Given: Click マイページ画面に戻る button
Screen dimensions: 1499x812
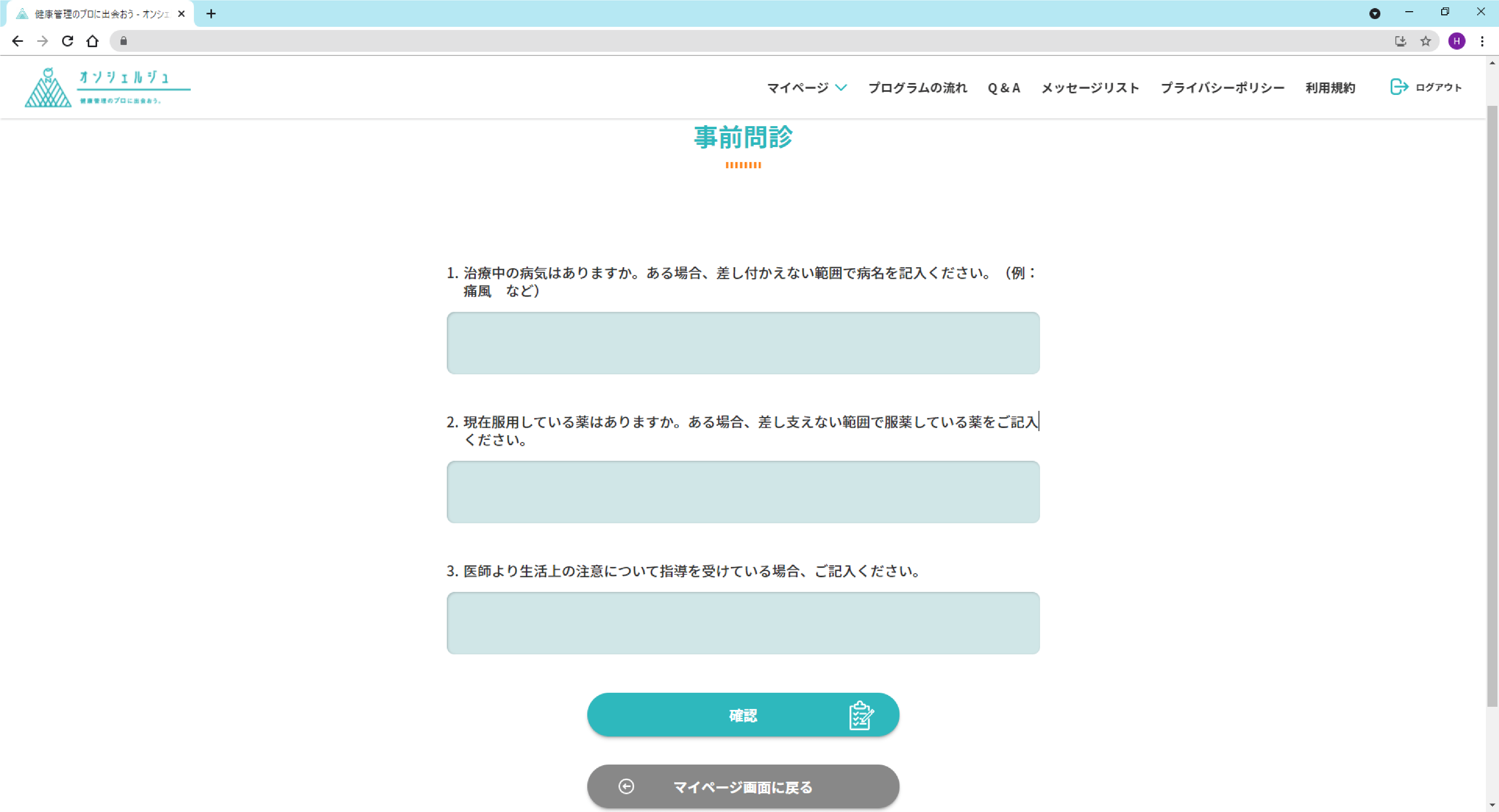Looking at the screenshot, I should [x=742, y=786].
